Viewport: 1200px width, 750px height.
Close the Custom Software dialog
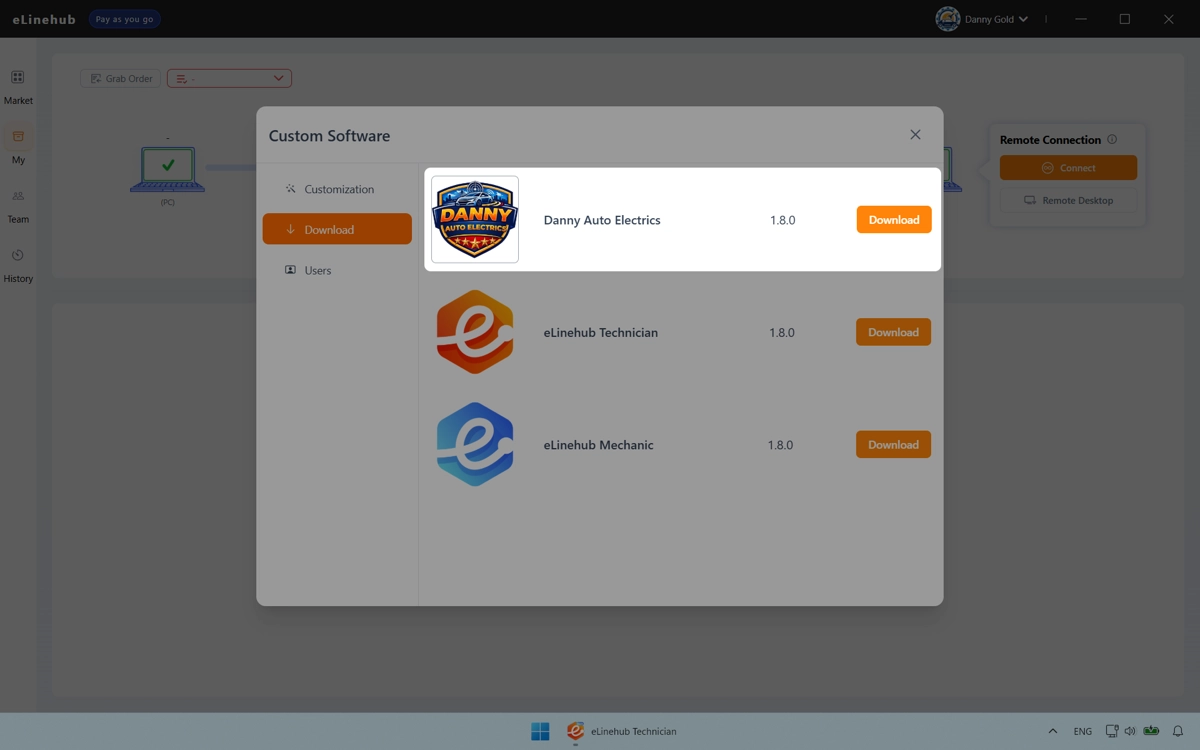[x=915, y=135]
